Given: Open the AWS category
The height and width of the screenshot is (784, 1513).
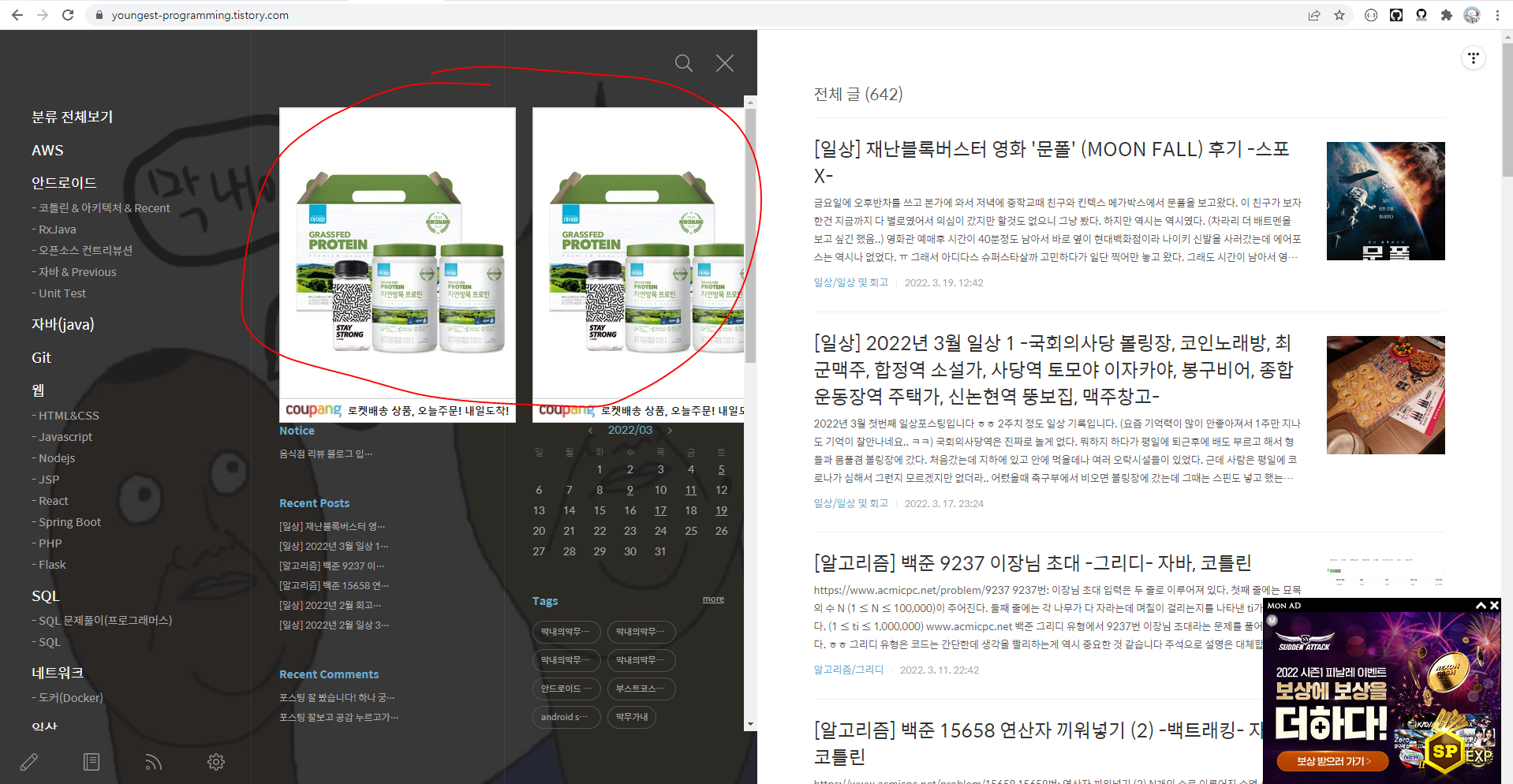Looking at the screenshot, I should [47, 151].
